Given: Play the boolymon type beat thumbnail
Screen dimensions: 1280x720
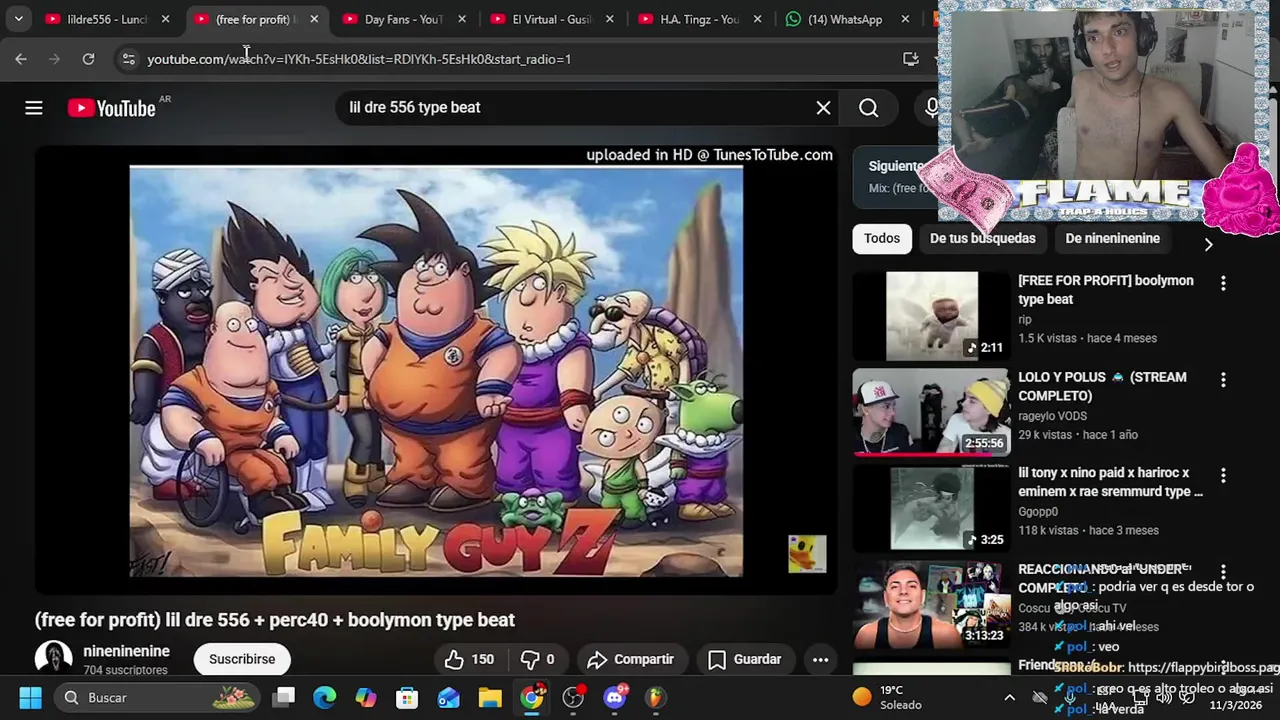Looking at the screenshot, I should [x=931, y=316].
